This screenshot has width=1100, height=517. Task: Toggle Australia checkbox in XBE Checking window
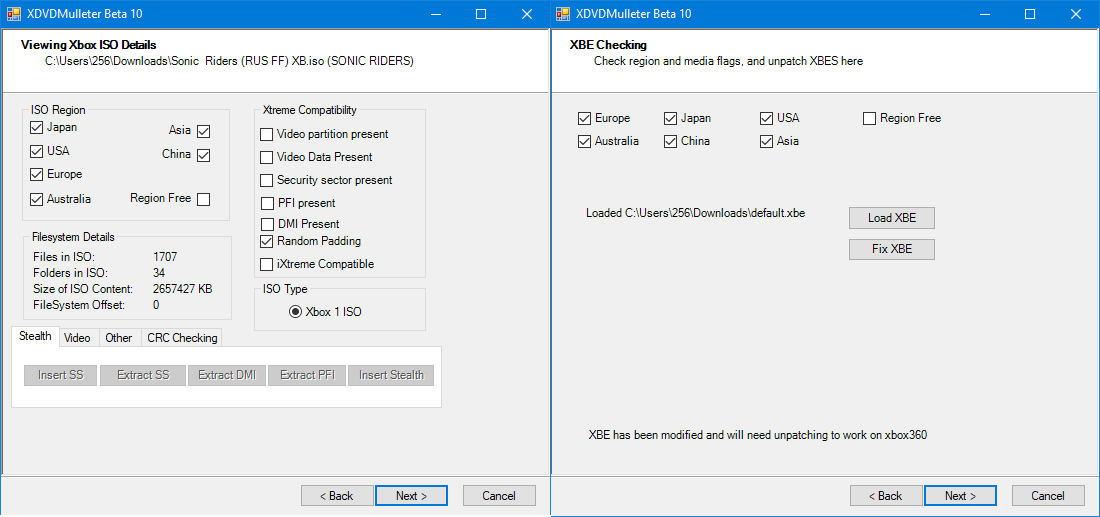(584, 142)
